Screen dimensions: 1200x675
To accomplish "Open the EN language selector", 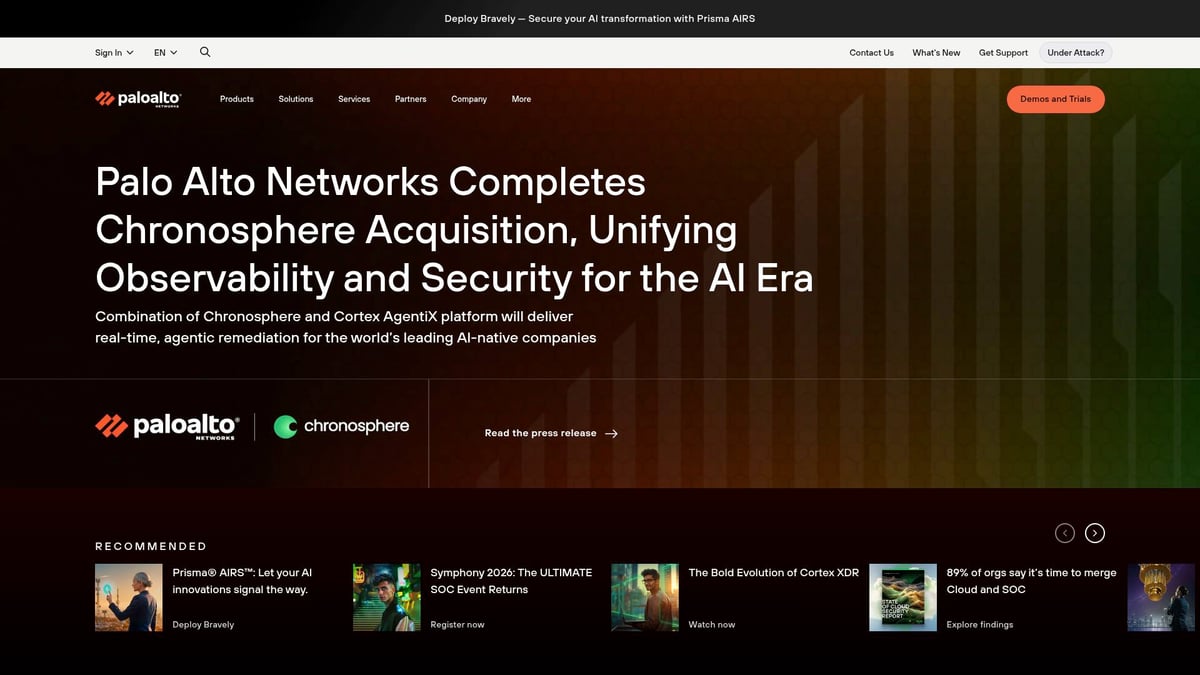I will click(165, 52).
